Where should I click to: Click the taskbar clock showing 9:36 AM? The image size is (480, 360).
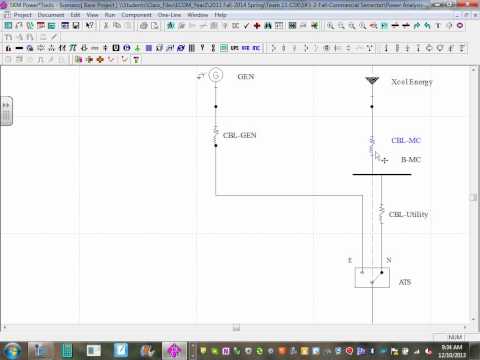coord(452,351)
